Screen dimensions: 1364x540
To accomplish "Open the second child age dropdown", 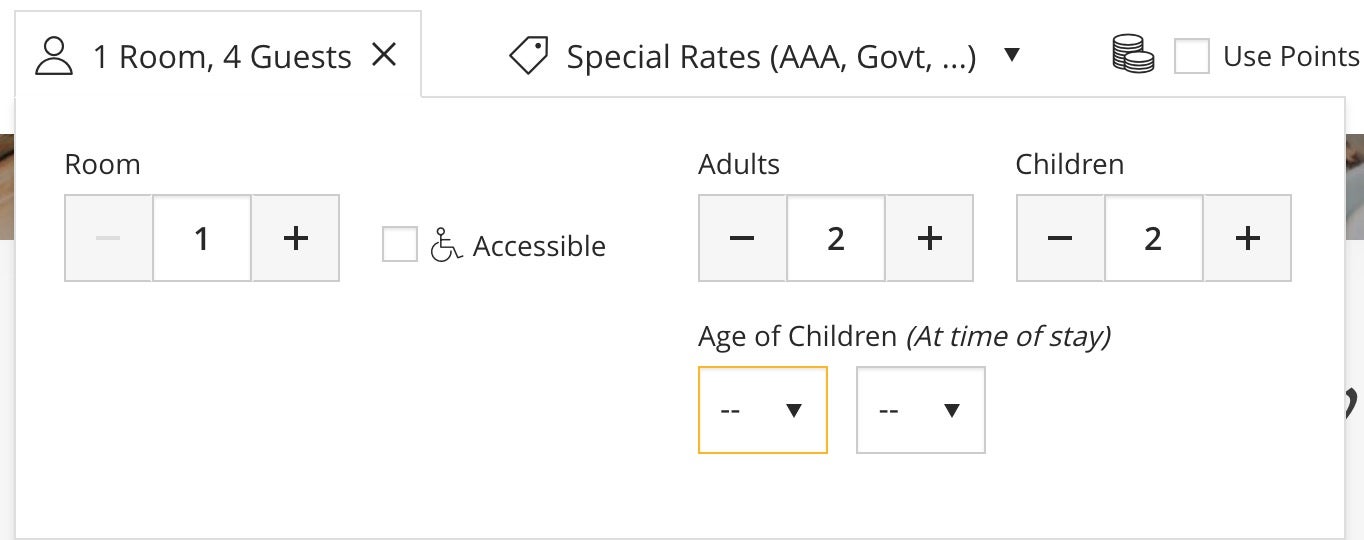I will point(921,410).
